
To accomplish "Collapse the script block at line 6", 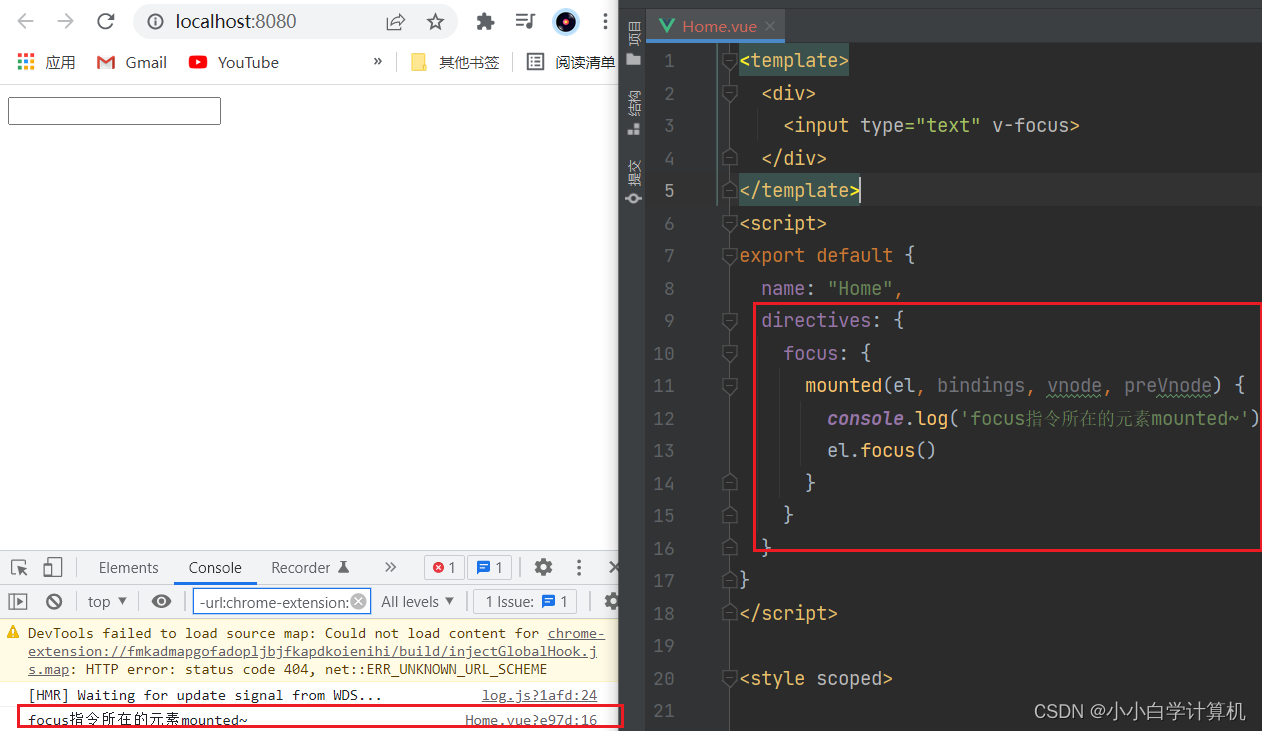I will tap(729, 223).
